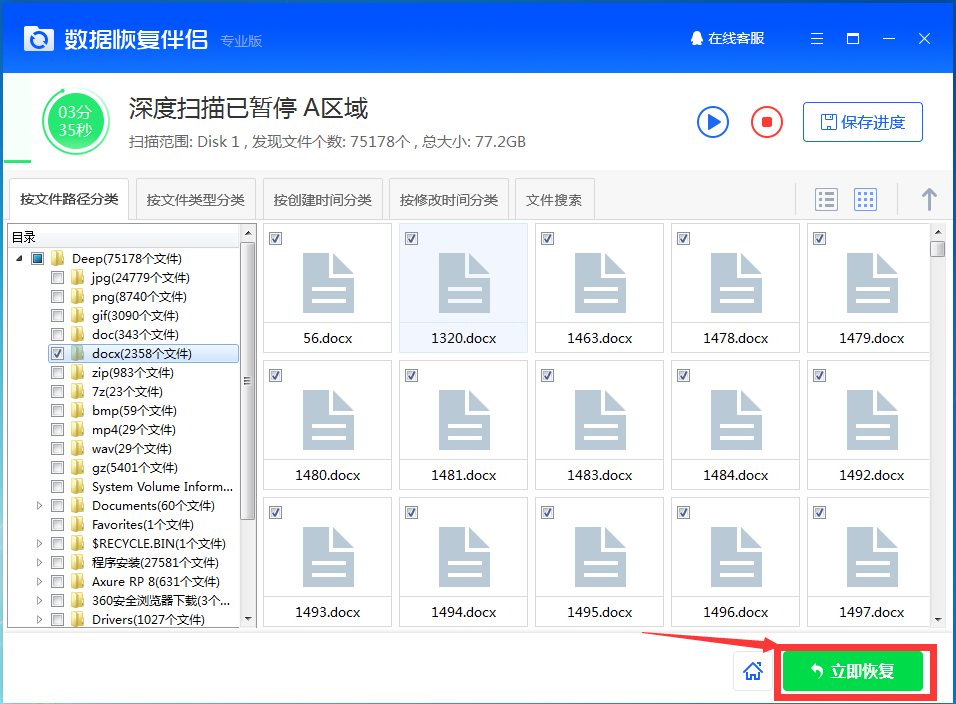This screenshot has height=704, width=956.
Task: Select the 7z(23个文件) folder
Action: [127, 391]
